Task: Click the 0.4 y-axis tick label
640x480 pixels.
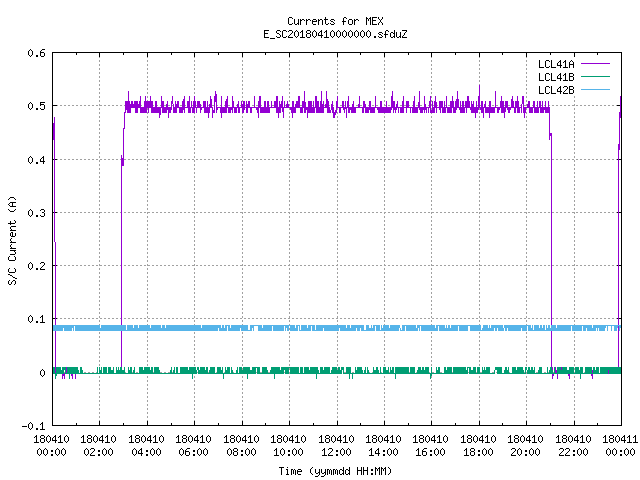Action: click(x=36, y=160)
